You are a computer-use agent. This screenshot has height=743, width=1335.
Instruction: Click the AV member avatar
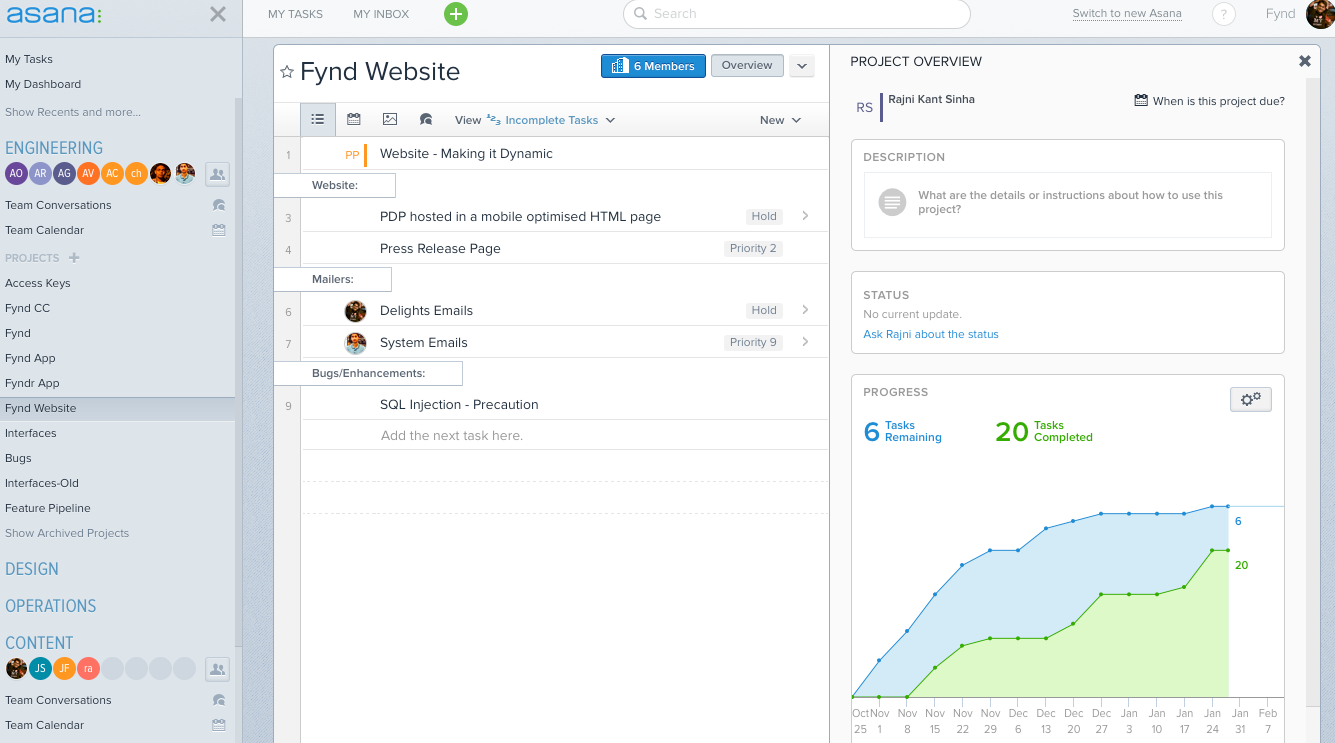(x=88, y=173)
